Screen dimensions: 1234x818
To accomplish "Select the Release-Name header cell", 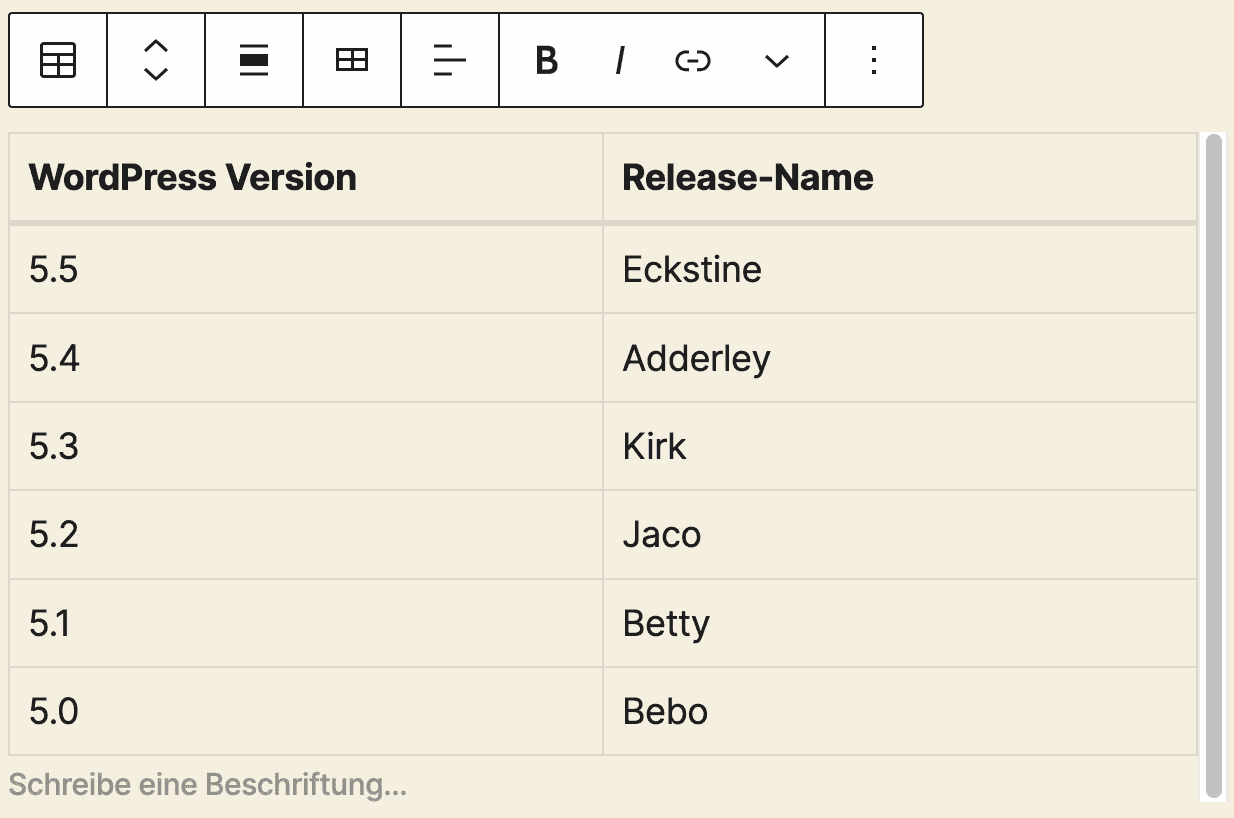I will click(747, 177).
